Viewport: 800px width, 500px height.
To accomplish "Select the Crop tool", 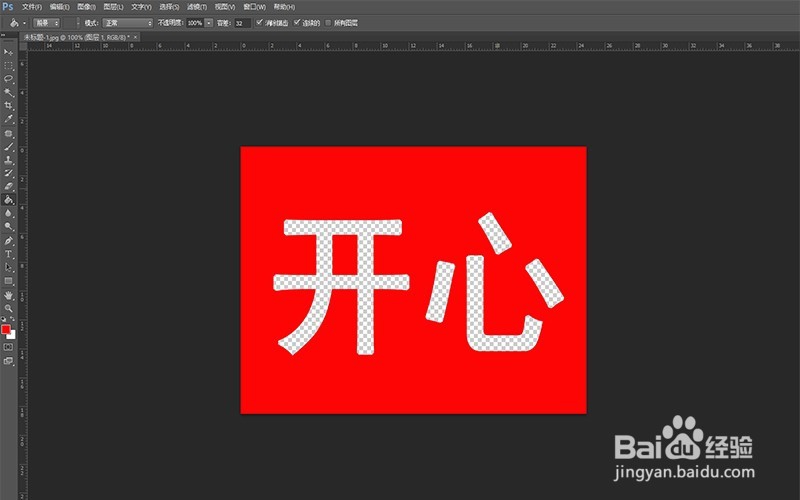I will (x=8, y=106).
